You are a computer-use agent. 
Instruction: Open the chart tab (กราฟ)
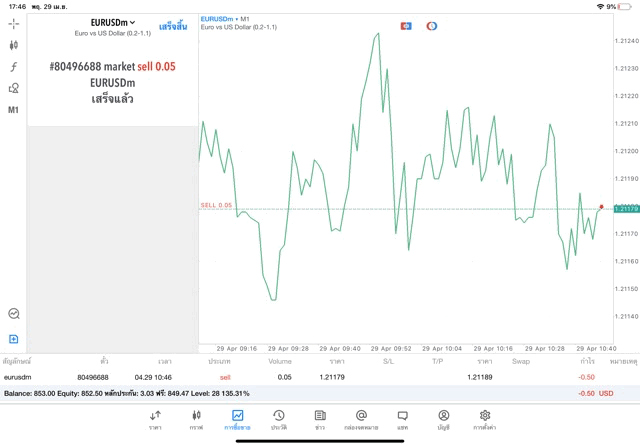point(196,420)
